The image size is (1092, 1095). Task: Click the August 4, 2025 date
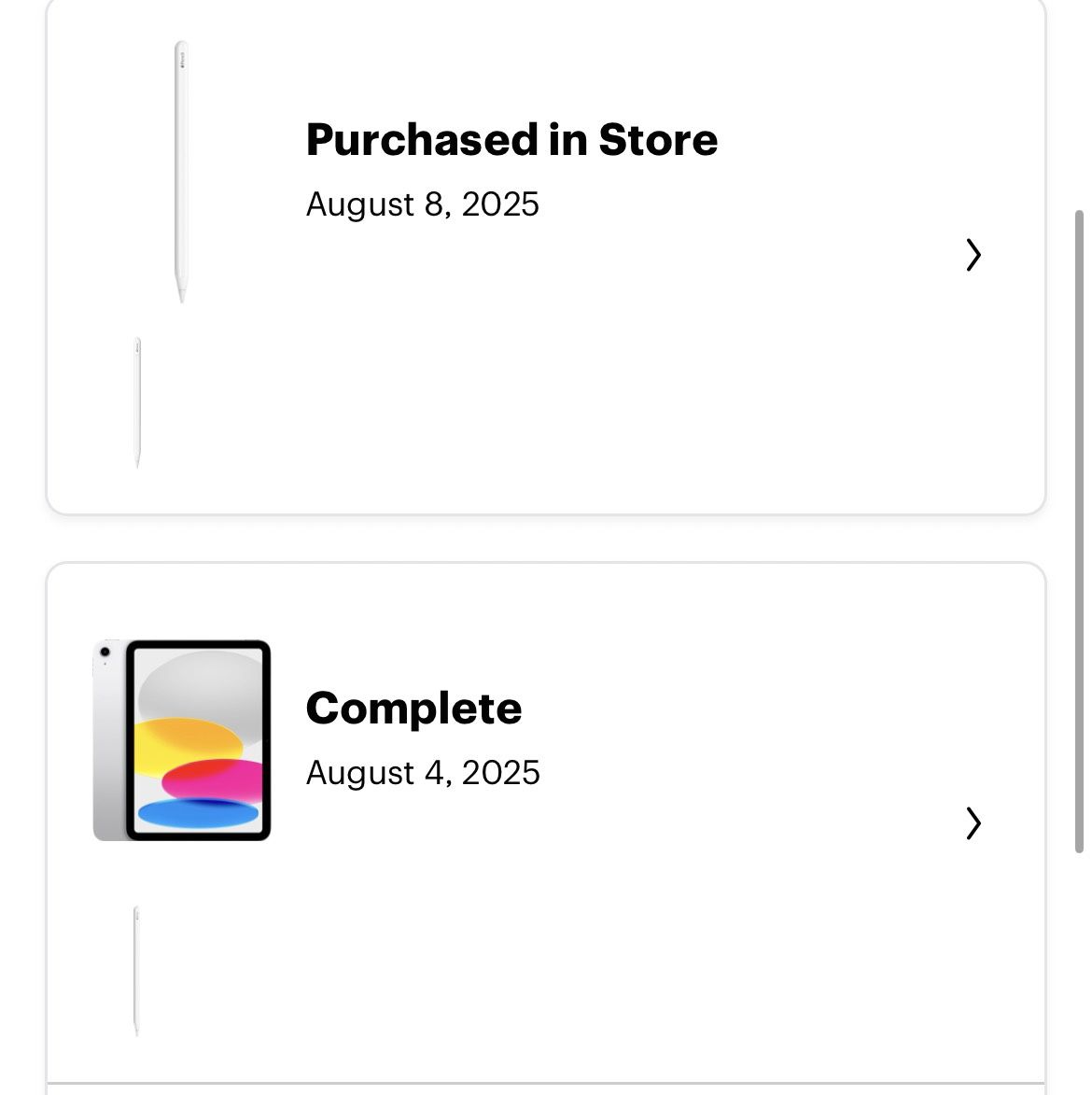(423, 773)
